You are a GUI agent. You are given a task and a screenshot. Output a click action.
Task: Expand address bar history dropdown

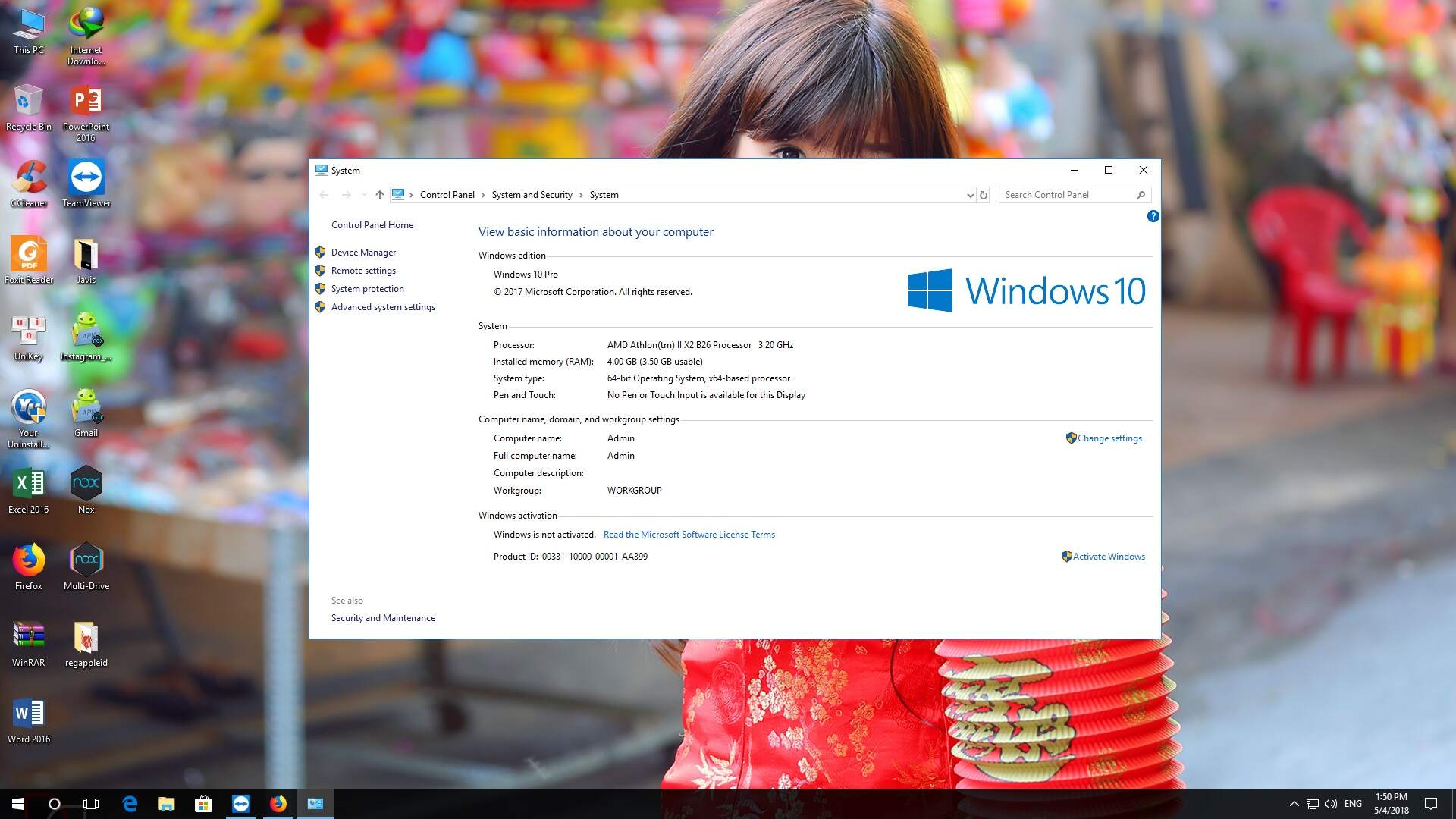(970, 195)
